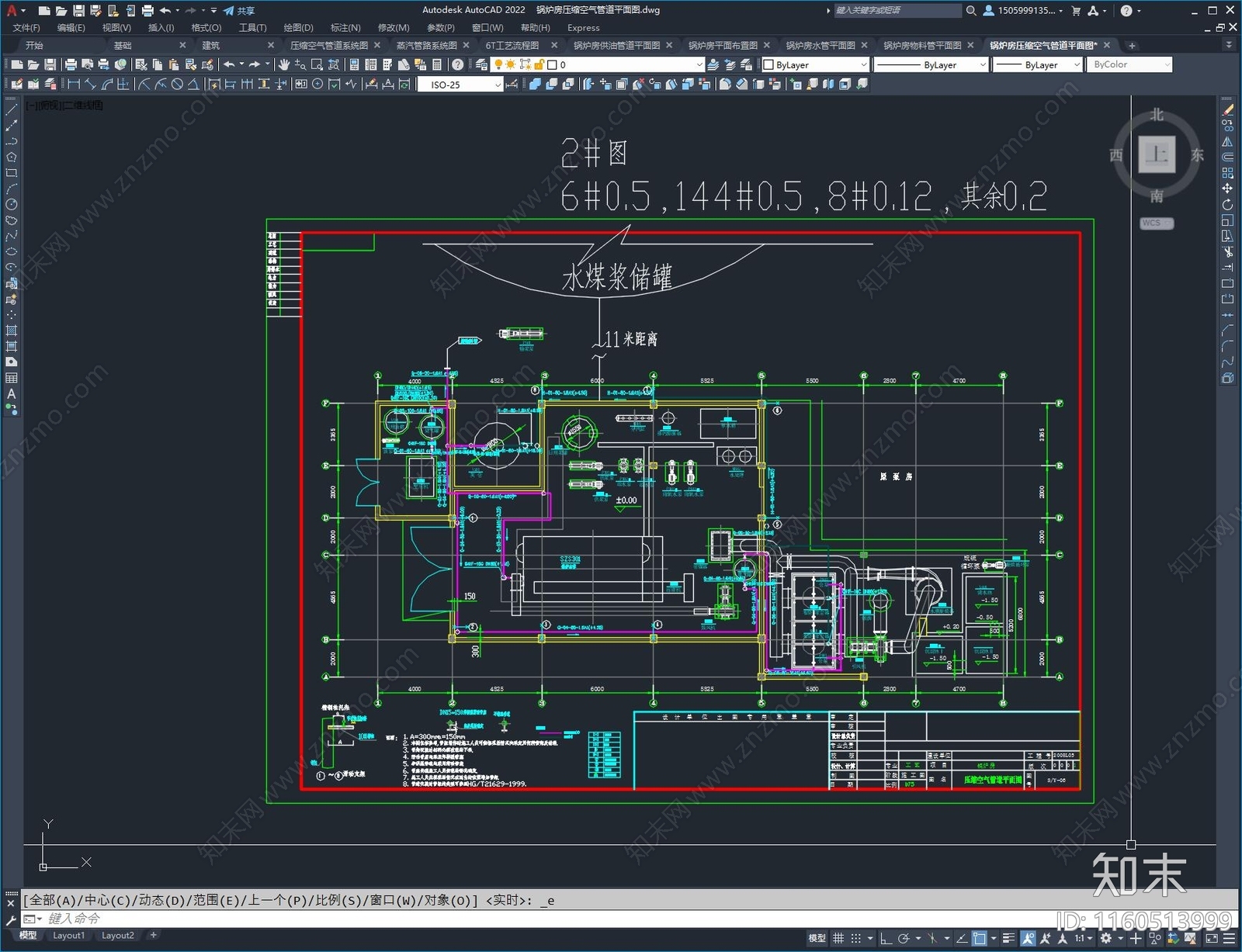1242x952 pixels.
Task: Open the 修改(M) menu
Action: [394, 28]
